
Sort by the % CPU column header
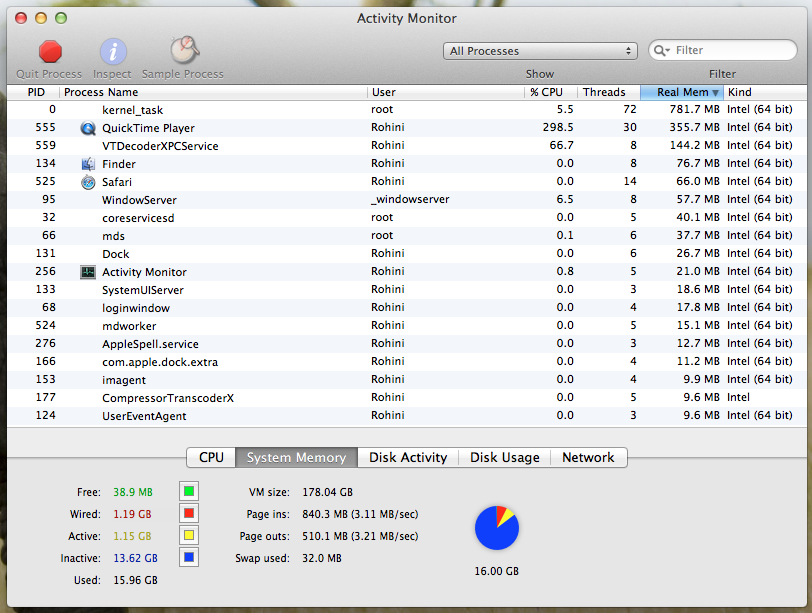click(551, 92)
